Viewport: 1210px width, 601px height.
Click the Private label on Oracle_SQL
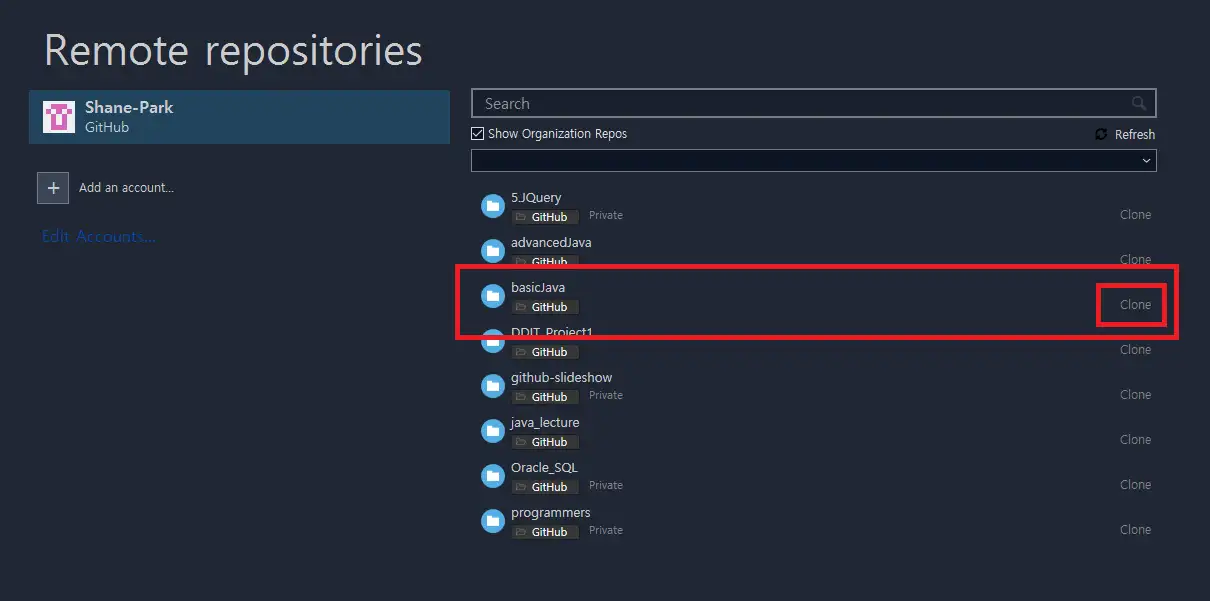606,485
